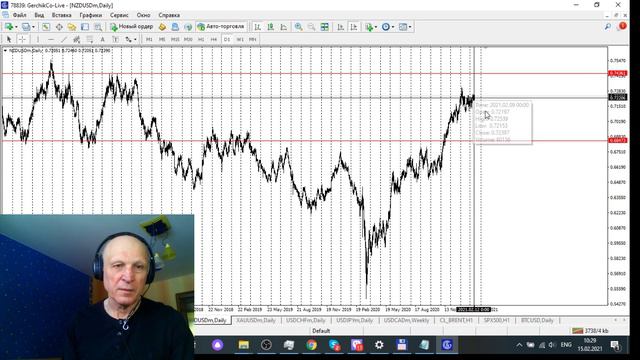Open Settings gear in taskbar
Image resolution: width=640 pixels, height=360 pixels.
[379, 345]
